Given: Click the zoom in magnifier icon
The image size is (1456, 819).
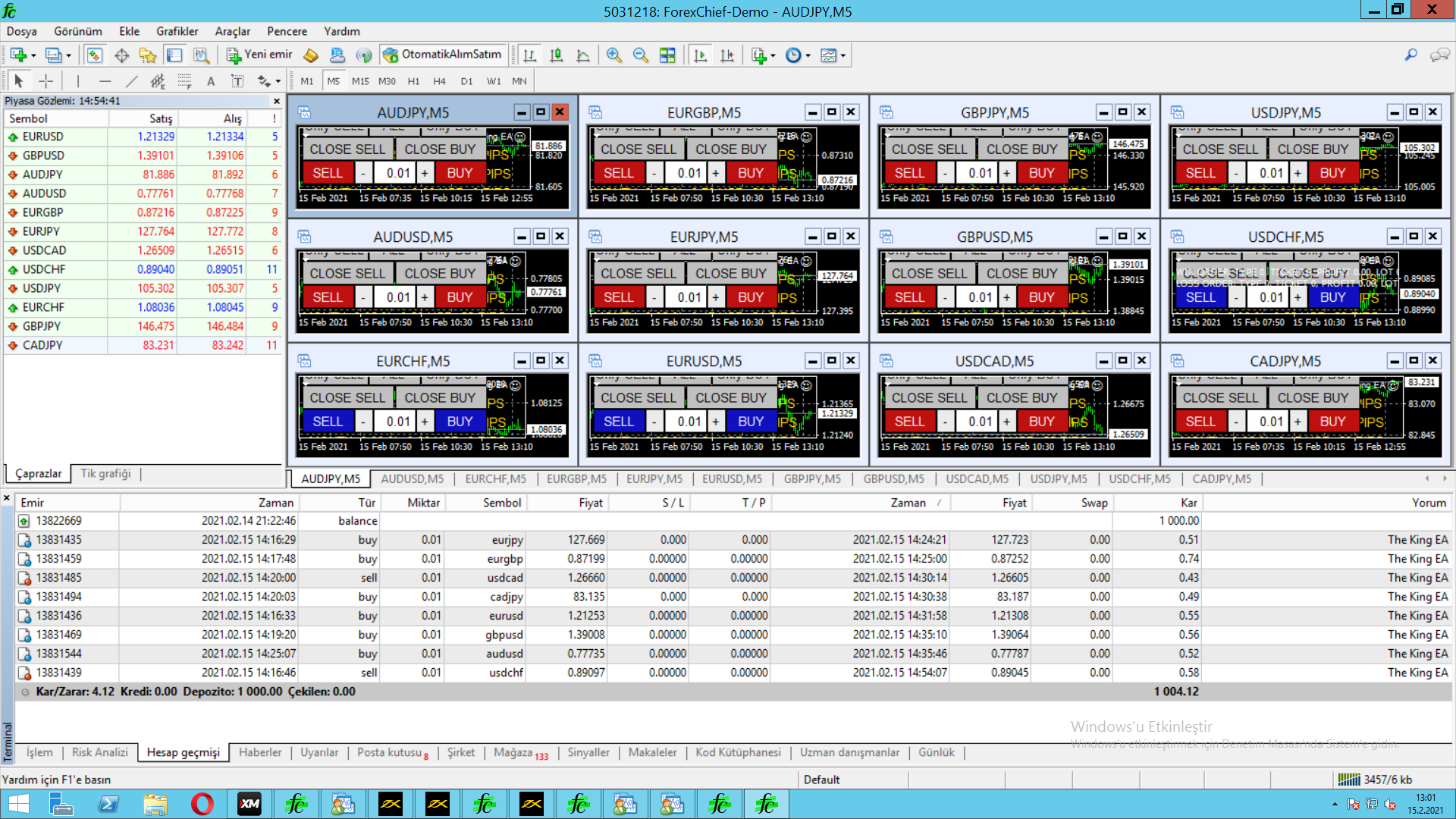Looking at the screenshot, I should pyautogui.click(x=613, y=55).
